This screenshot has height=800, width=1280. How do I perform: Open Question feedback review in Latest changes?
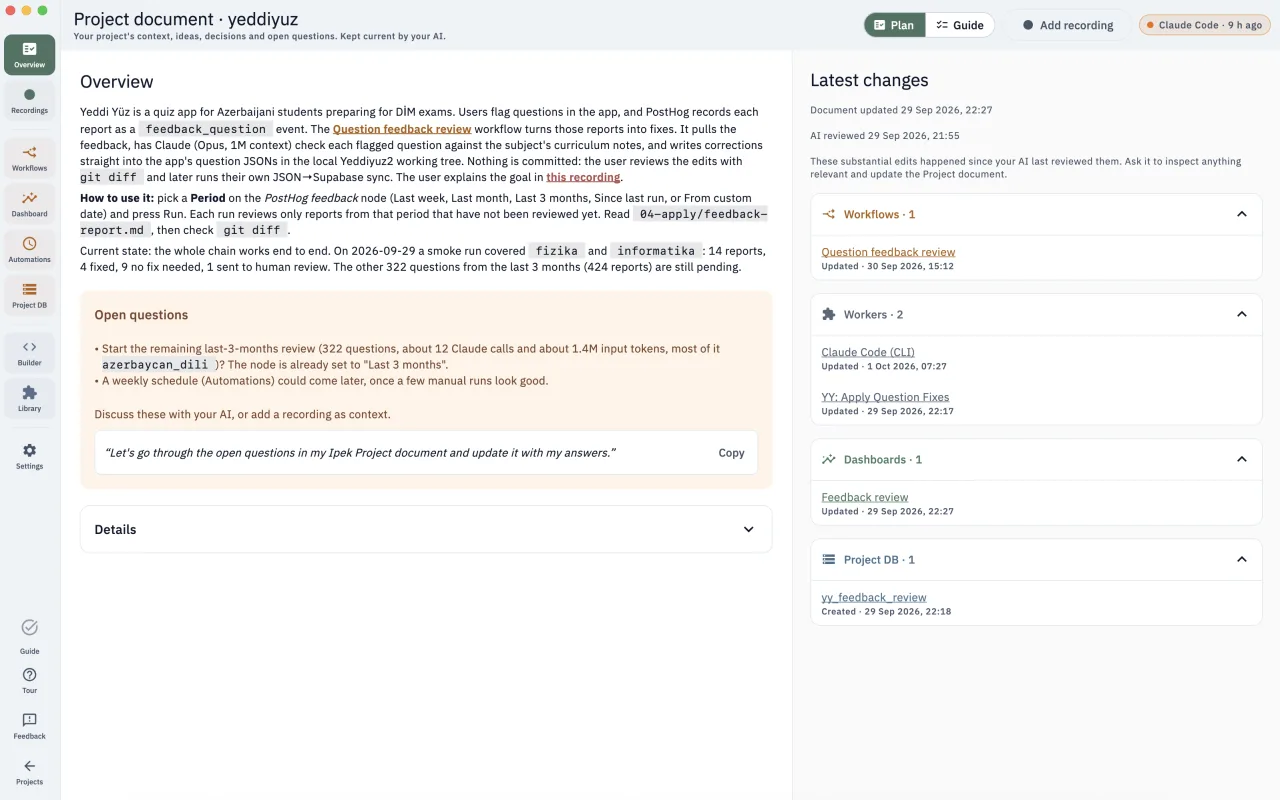pyautogui.click(x=888, y=252)
